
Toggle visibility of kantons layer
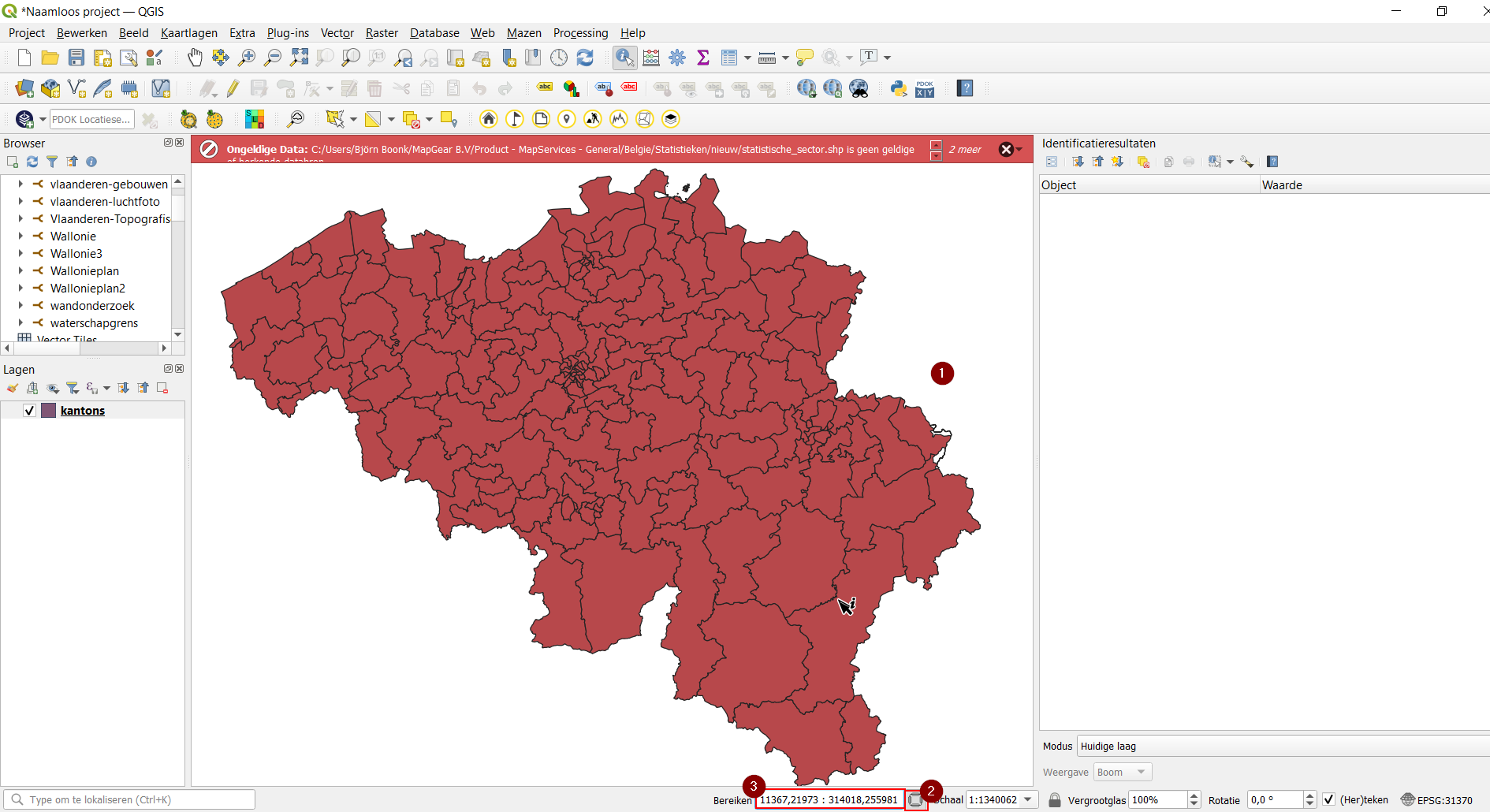pyautogui.click(x=30, y=411)
